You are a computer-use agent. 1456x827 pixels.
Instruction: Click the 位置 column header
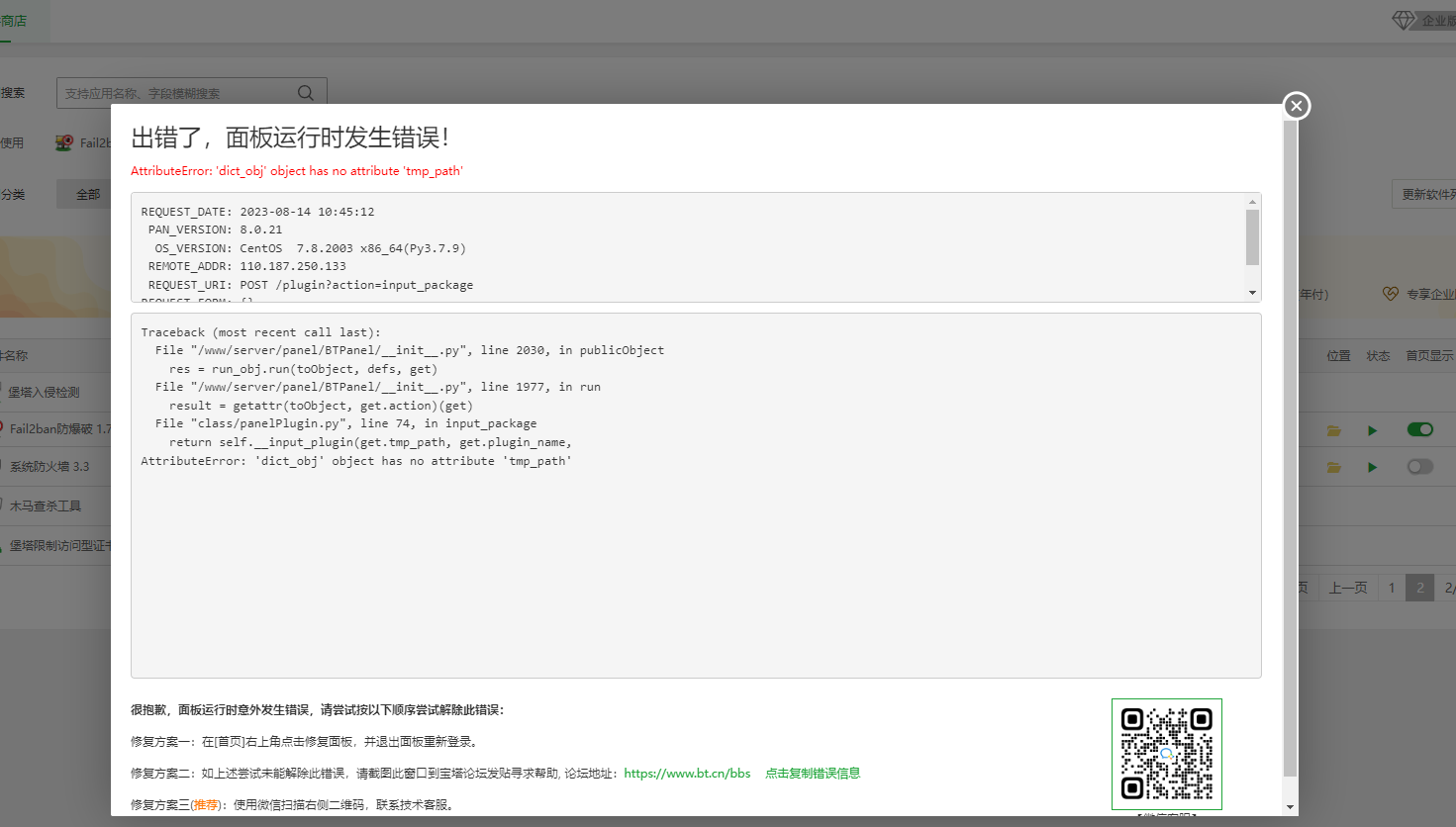pyautogui.click(x=1338, y=356)
